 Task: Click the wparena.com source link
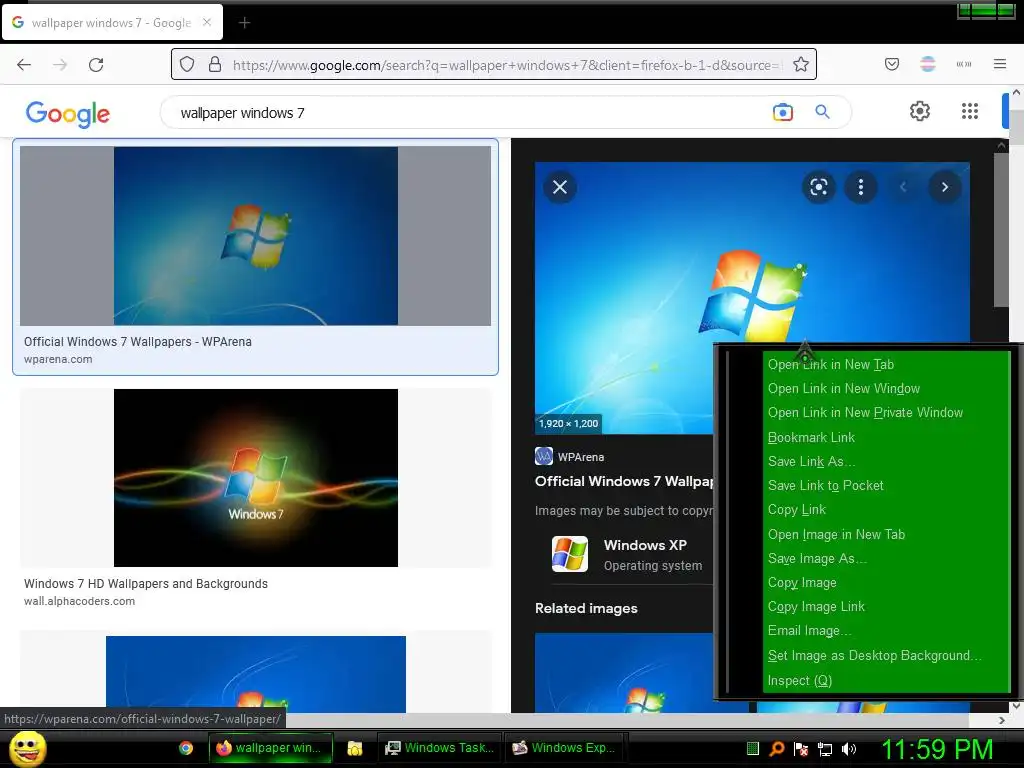click(58, 359)
